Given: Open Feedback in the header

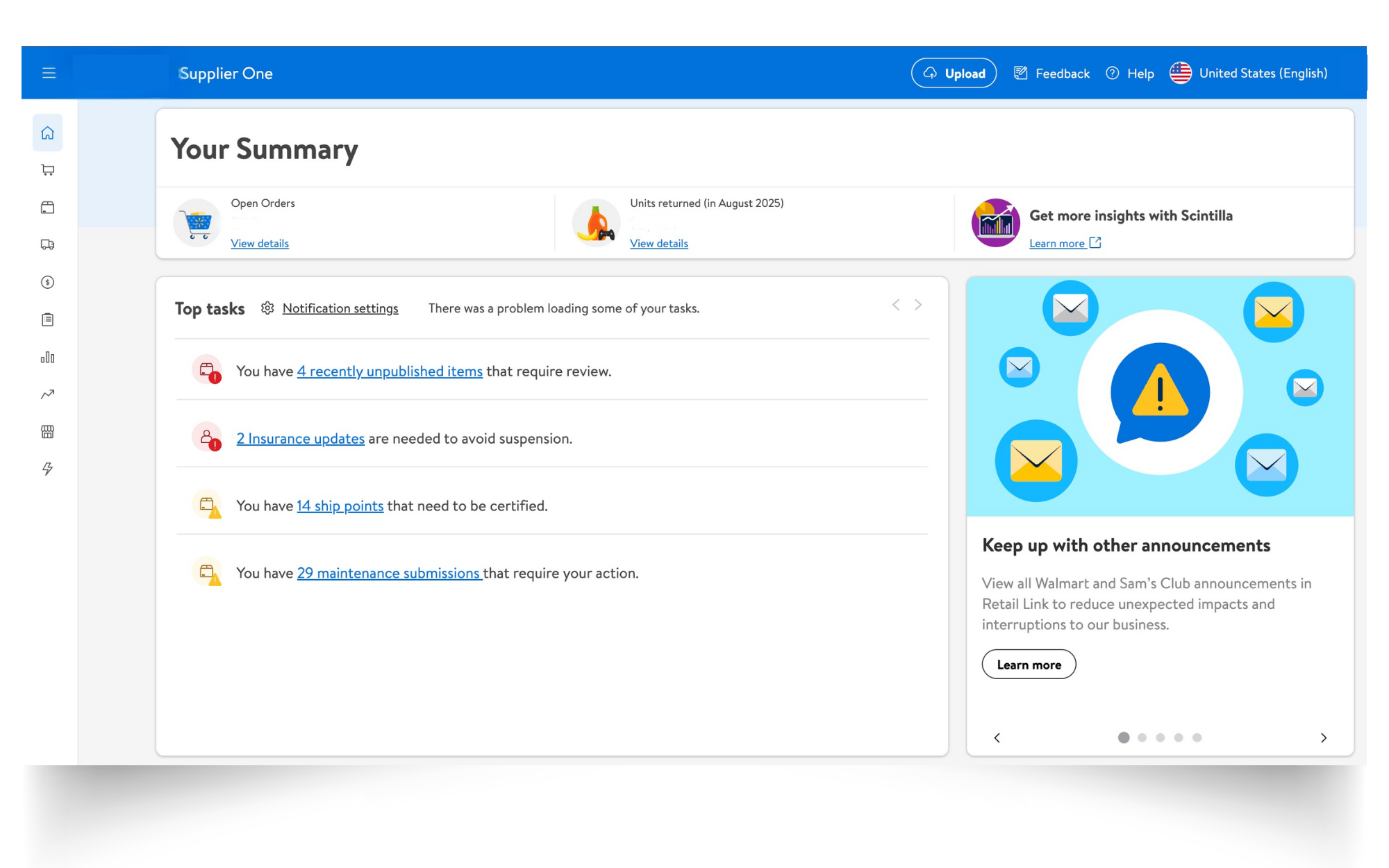Looking at the screenshot, I should pyautogui.click(x=1052, y=73).
